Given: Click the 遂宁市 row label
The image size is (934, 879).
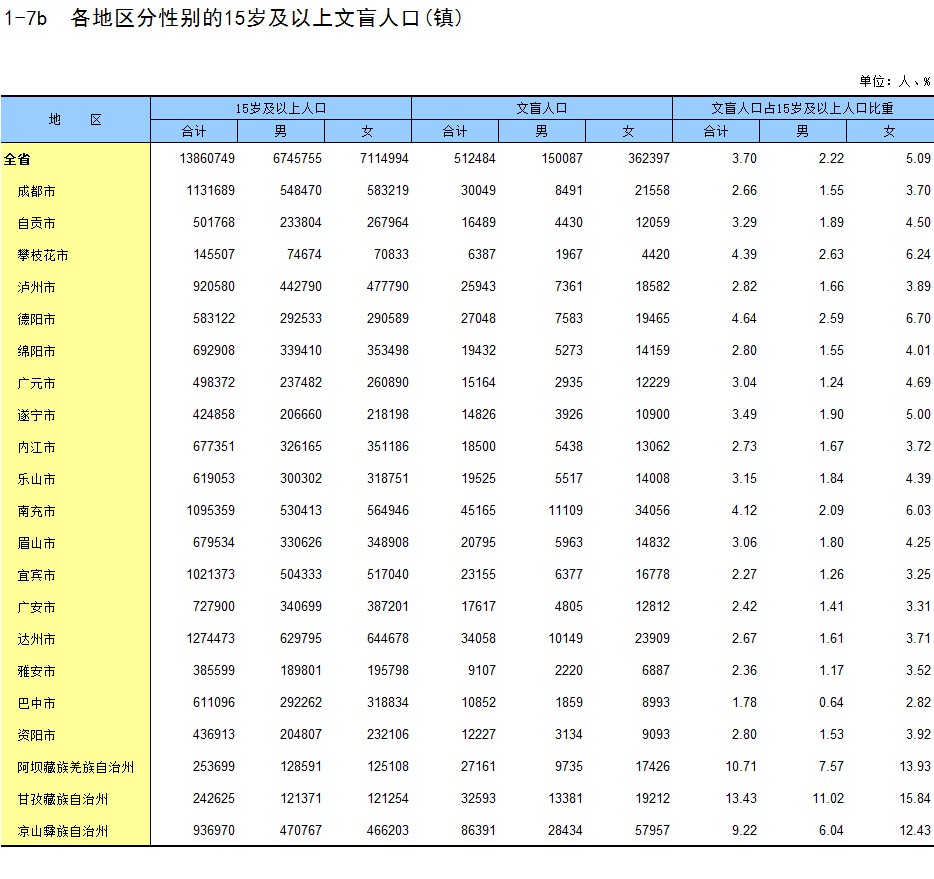Looking at the screenshot, I should [36, 415].
